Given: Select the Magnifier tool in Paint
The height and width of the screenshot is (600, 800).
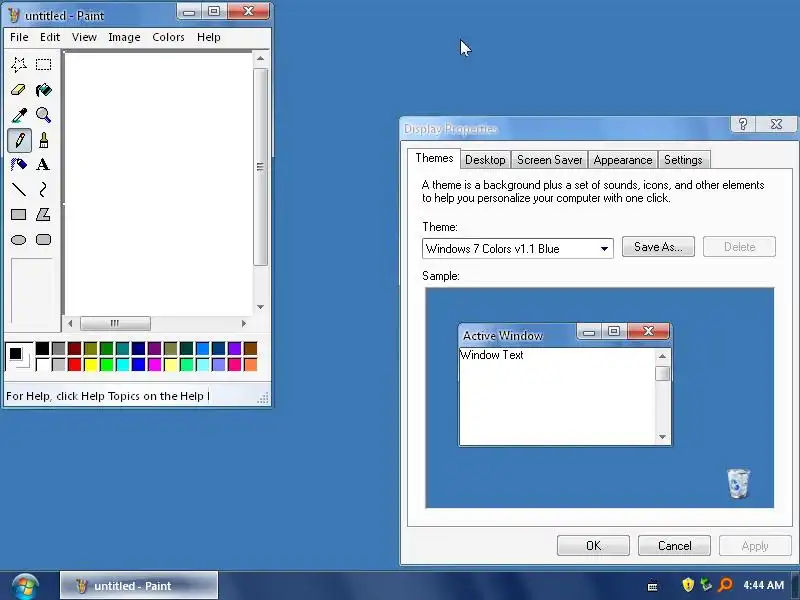Looking at the screenshot, I should [x=43, y=115].
